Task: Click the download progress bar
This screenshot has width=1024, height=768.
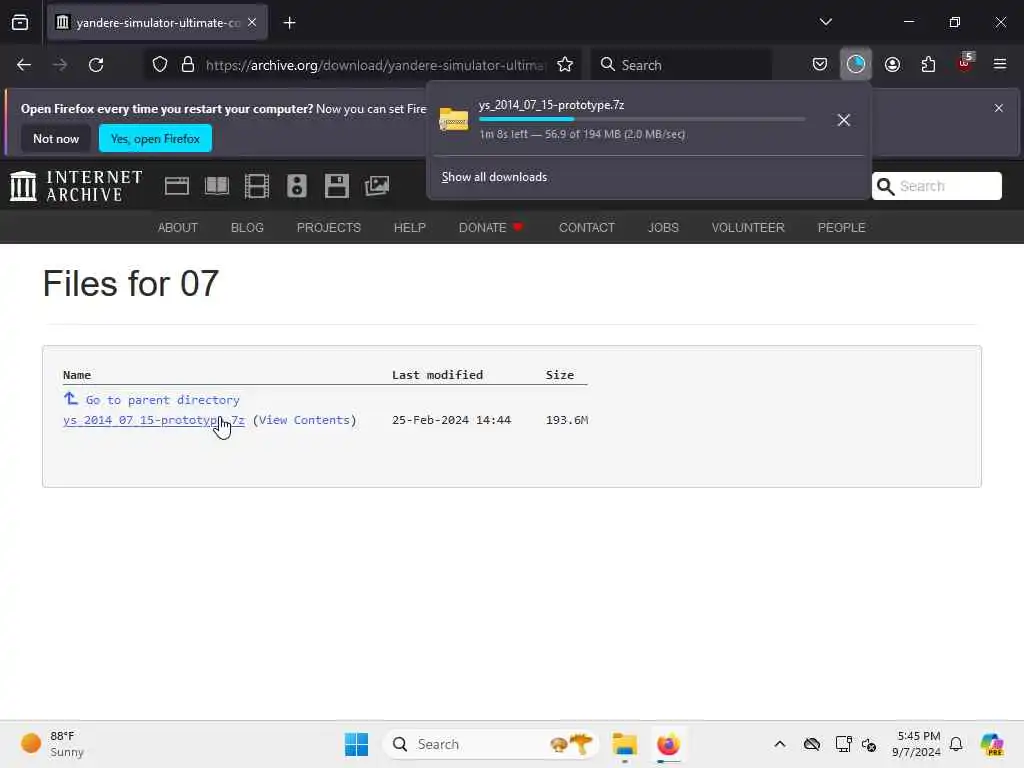Action: [x=642, y=119]
